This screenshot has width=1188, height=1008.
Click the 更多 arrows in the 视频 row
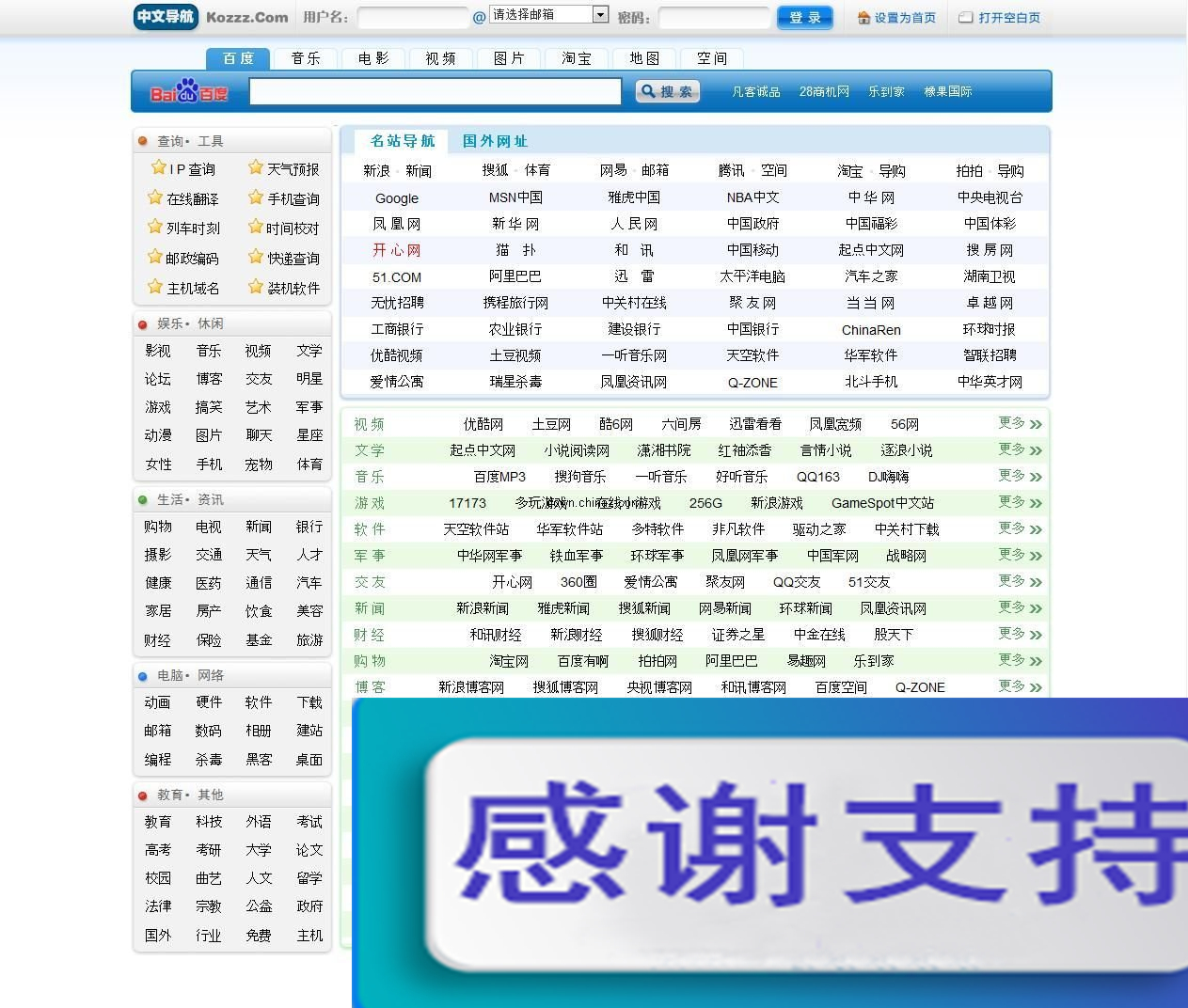[1036, 424]
